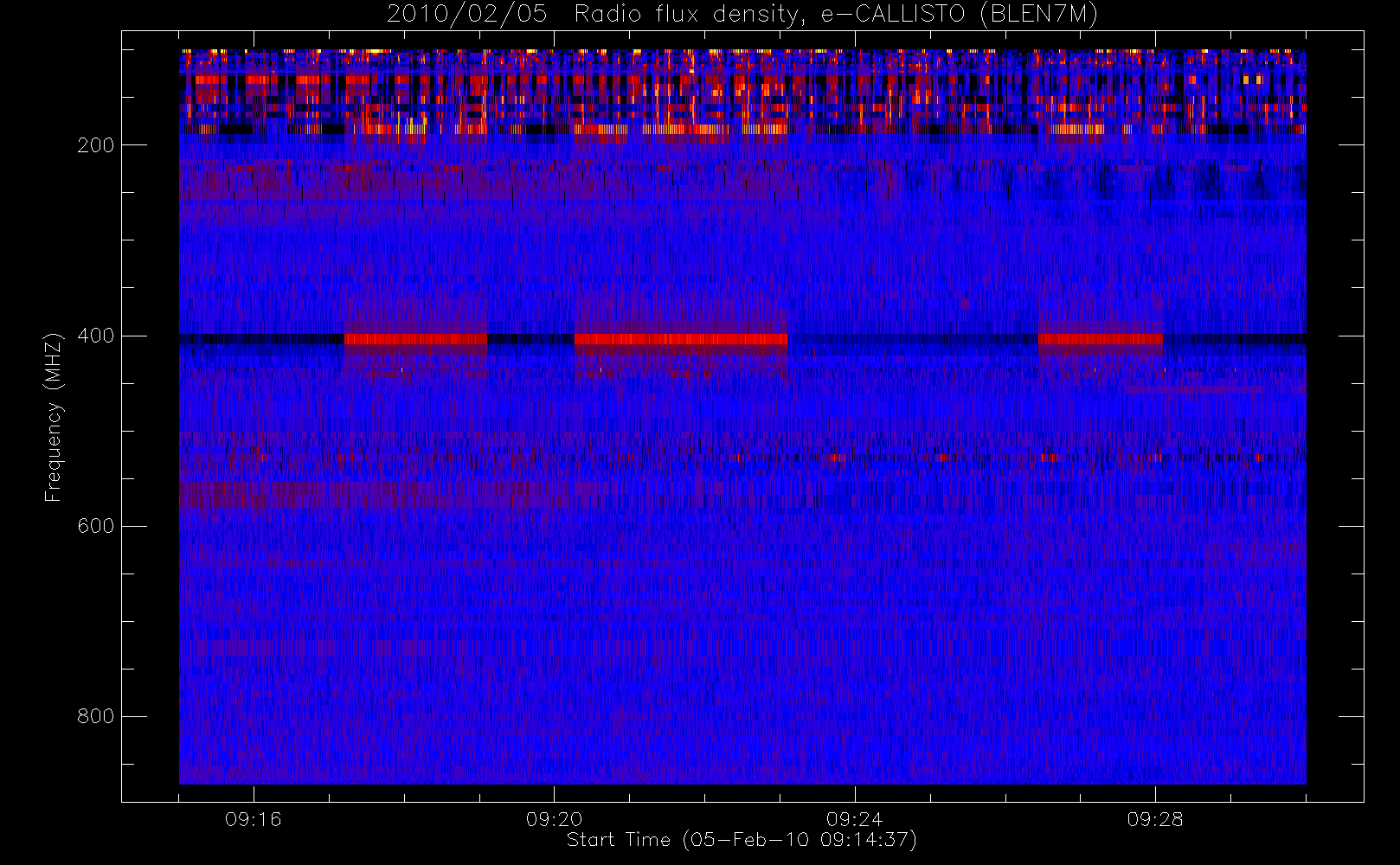
Task: Click the 09:28 time tick label
Action: [1155, 819]
